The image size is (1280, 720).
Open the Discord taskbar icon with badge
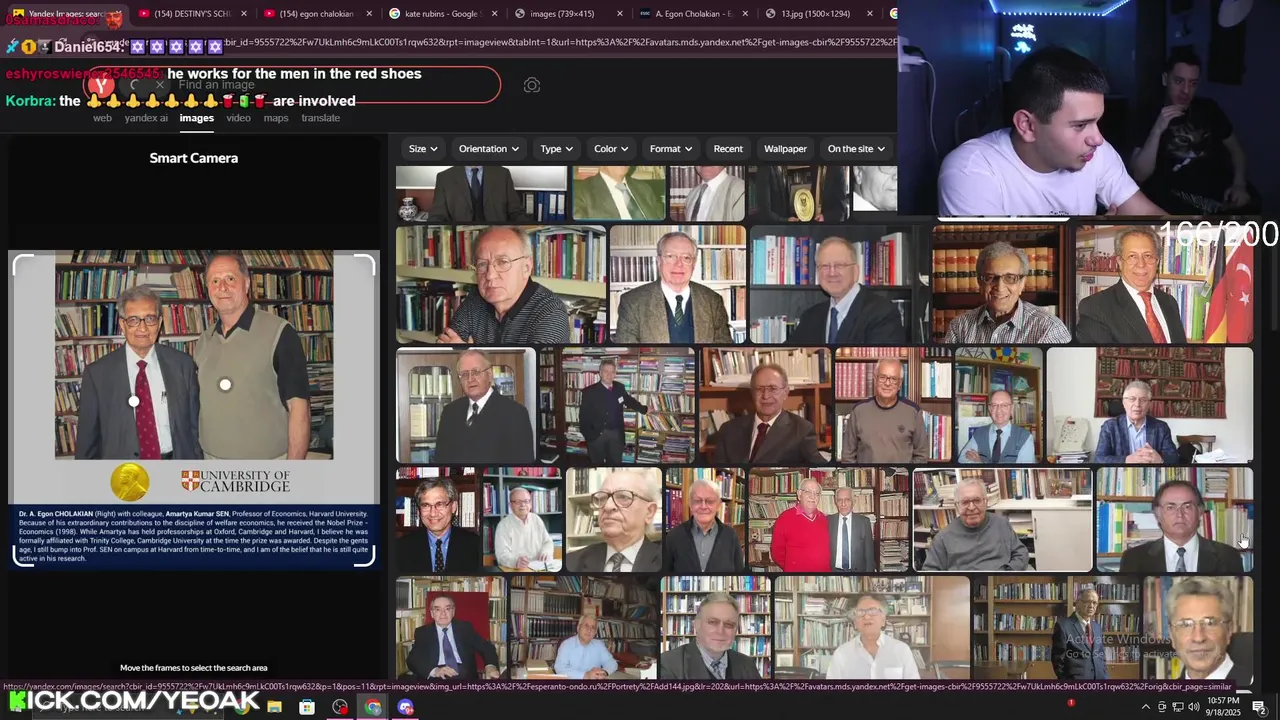pyautogui.click(x=405, y=707)
